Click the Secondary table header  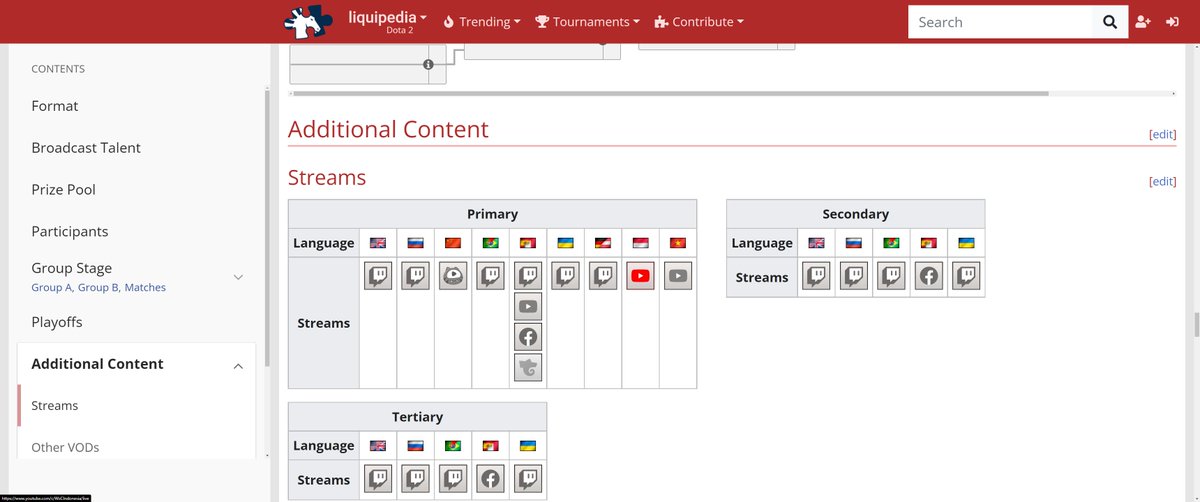click(855, 214)
